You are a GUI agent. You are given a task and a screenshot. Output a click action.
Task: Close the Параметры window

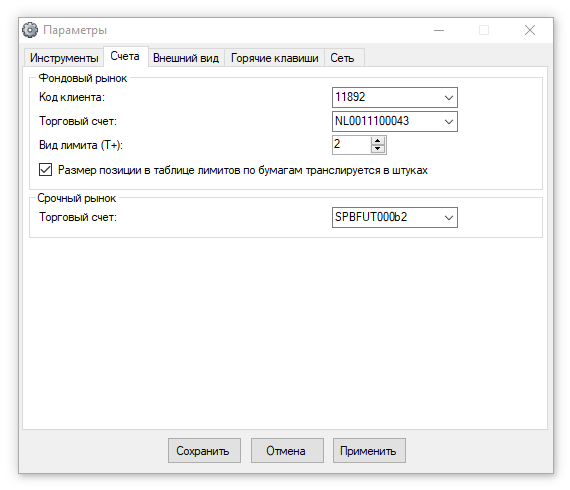click(530, 30)
